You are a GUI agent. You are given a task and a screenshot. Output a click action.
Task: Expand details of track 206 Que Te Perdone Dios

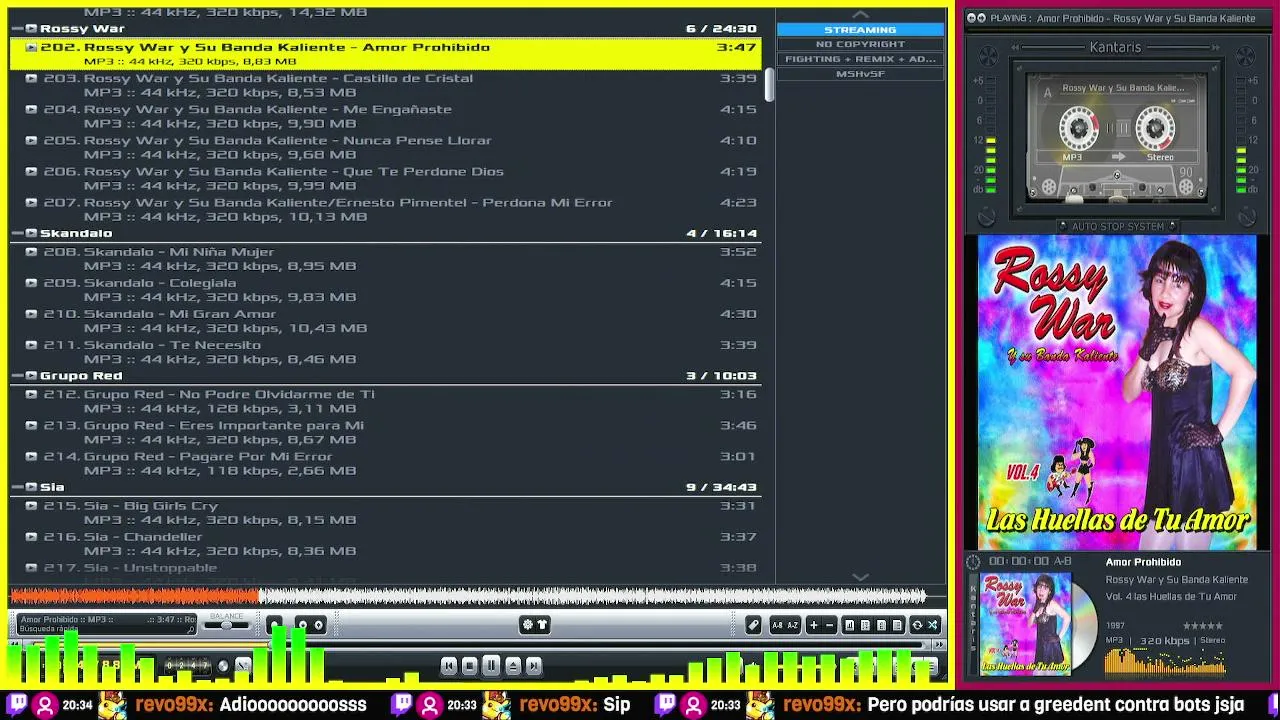32,172
